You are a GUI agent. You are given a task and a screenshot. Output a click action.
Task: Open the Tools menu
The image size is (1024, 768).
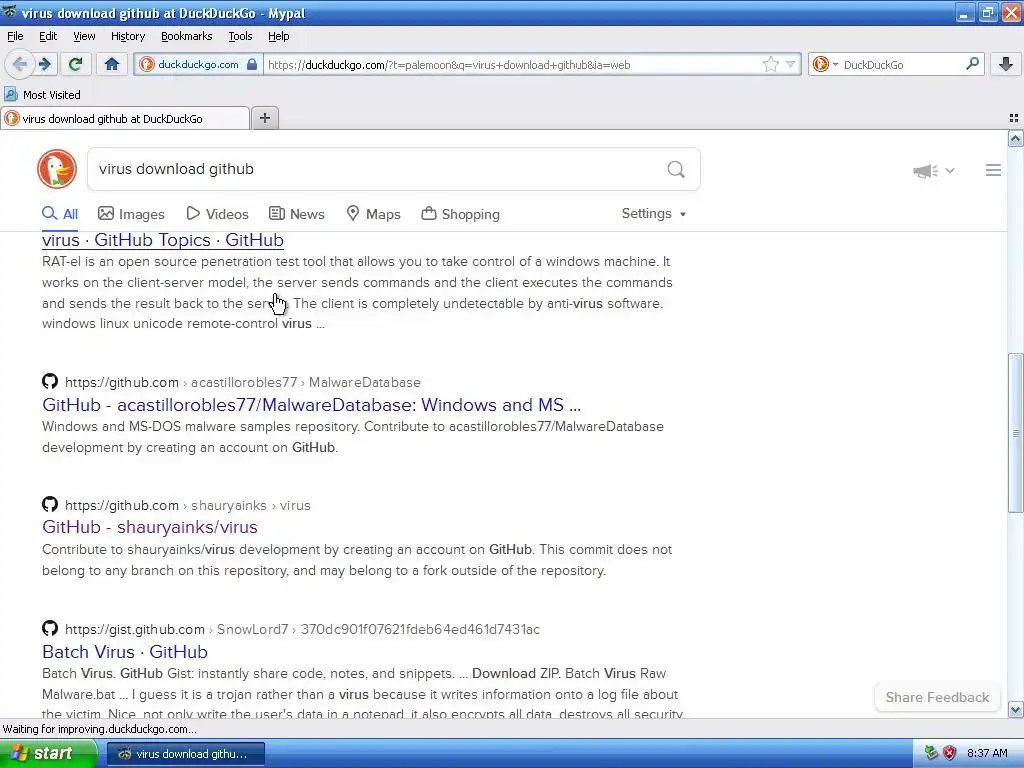(240, 36)
